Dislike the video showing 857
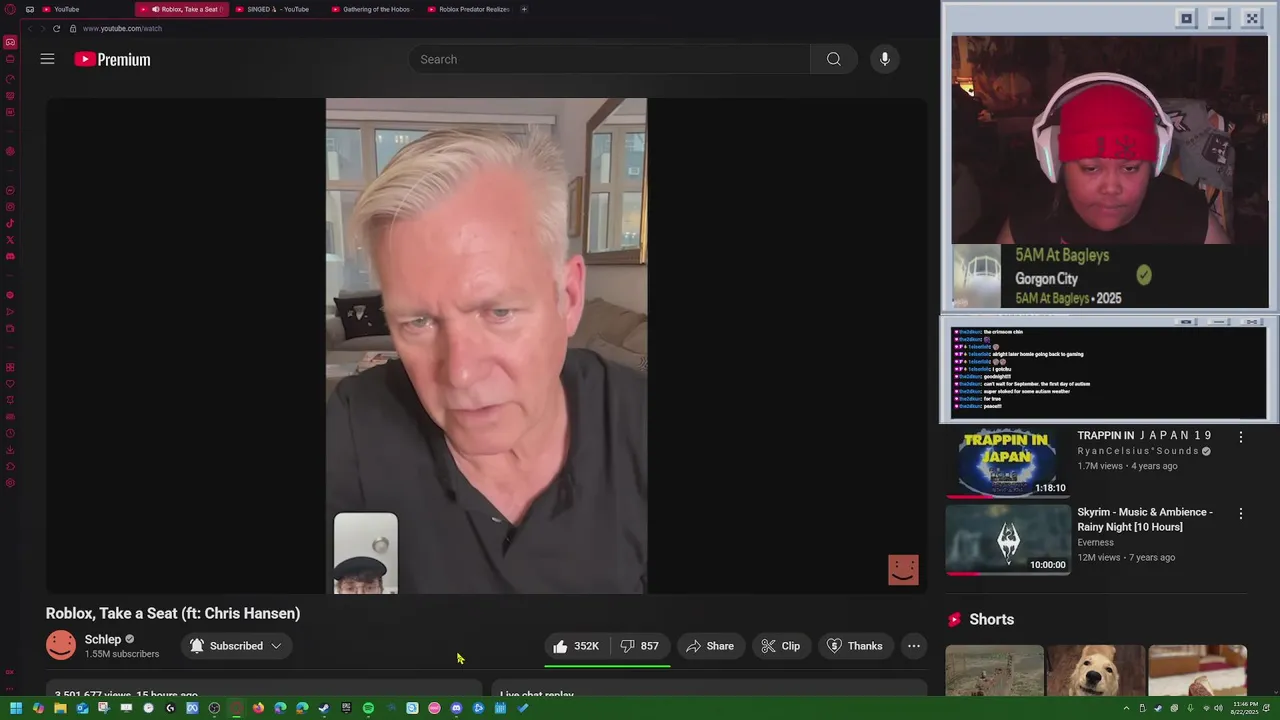 point(639,646)
